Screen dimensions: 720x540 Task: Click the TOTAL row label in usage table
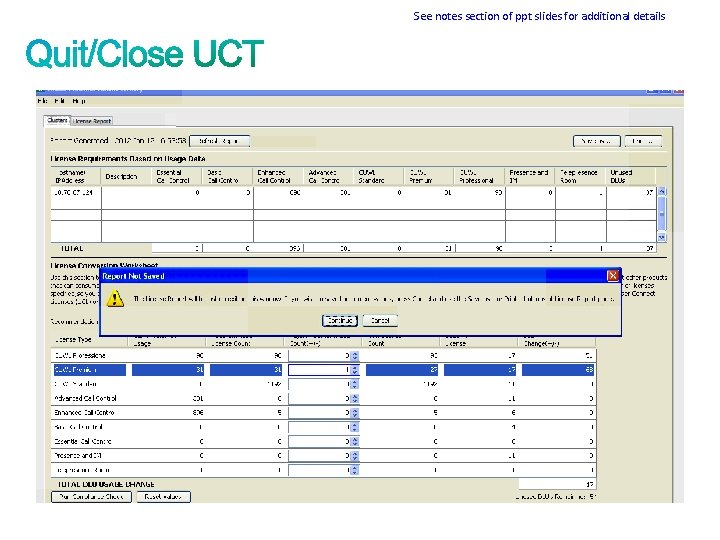tap(72, 248)
